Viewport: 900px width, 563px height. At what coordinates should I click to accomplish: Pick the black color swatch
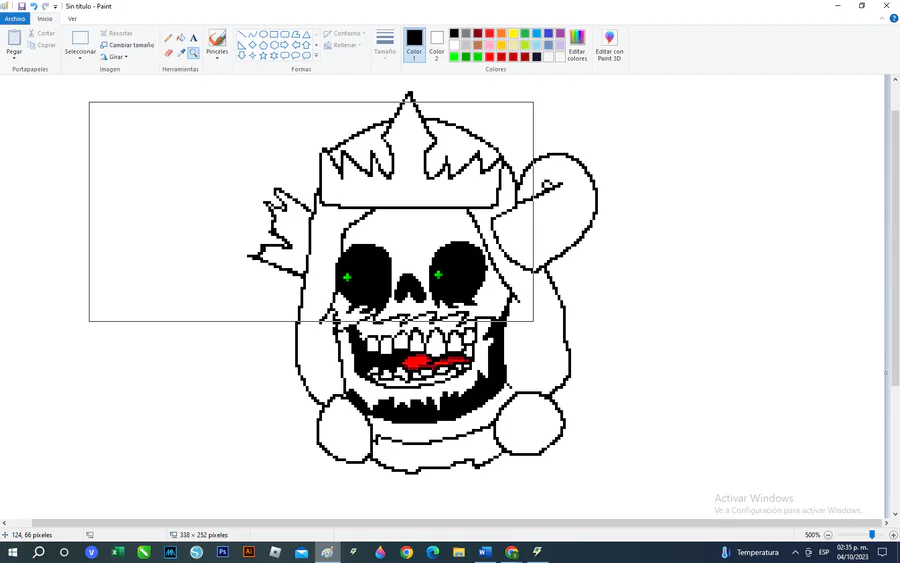pos(454,33)
